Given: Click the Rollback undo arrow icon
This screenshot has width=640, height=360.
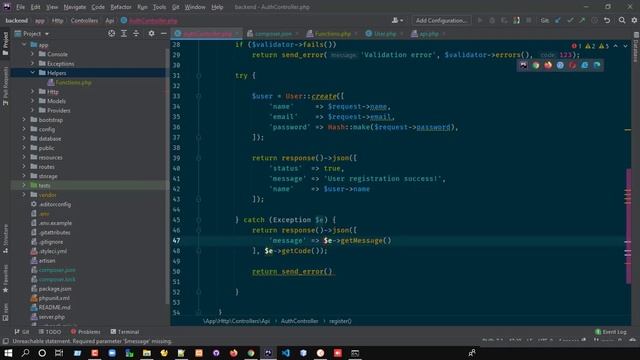Looking at the screenshot, I should click(607, 20).
